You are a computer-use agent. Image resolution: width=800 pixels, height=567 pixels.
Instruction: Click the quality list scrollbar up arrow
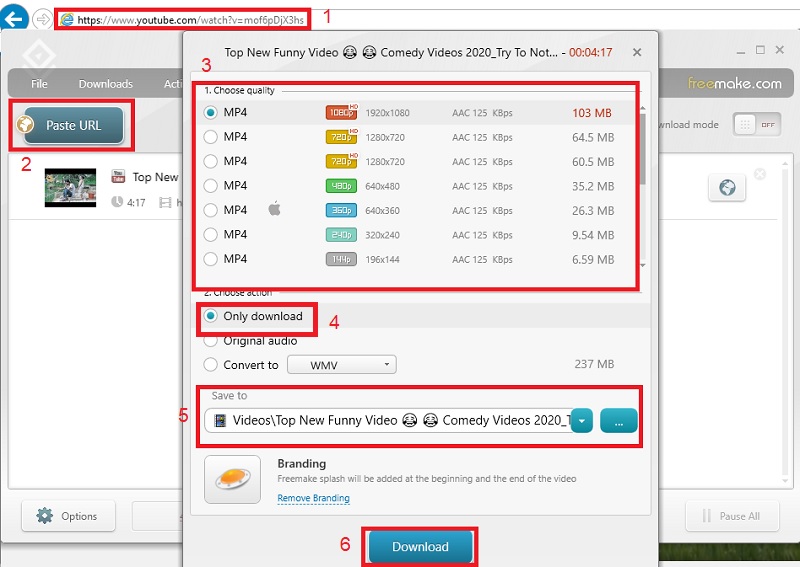point(643,108)
